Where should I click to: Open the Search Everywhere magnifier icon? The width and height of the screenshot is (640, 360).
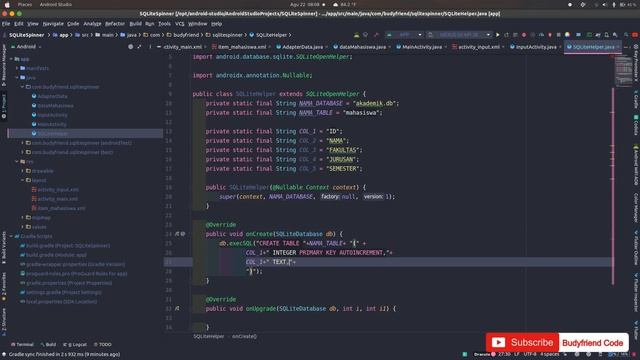[626, 35]
